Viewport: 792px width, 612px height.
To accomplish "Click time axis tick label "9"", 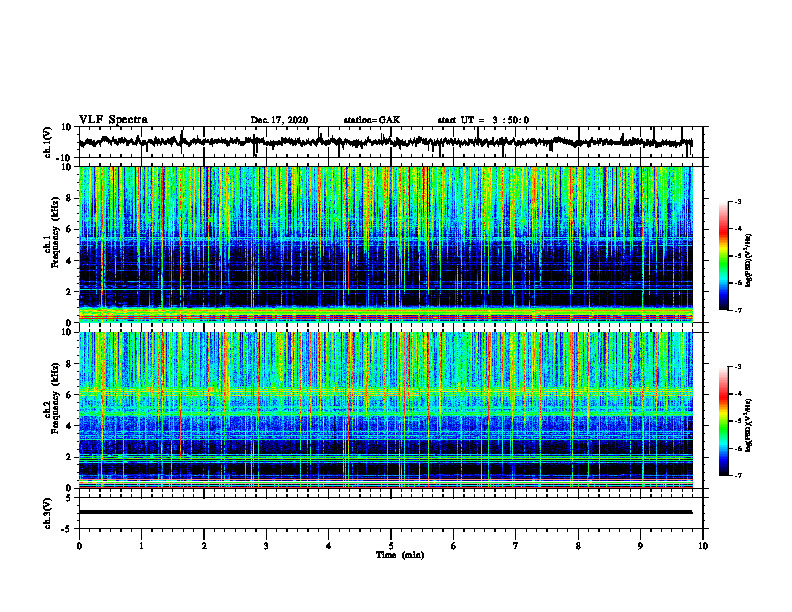I will click(x=640, y=546).
